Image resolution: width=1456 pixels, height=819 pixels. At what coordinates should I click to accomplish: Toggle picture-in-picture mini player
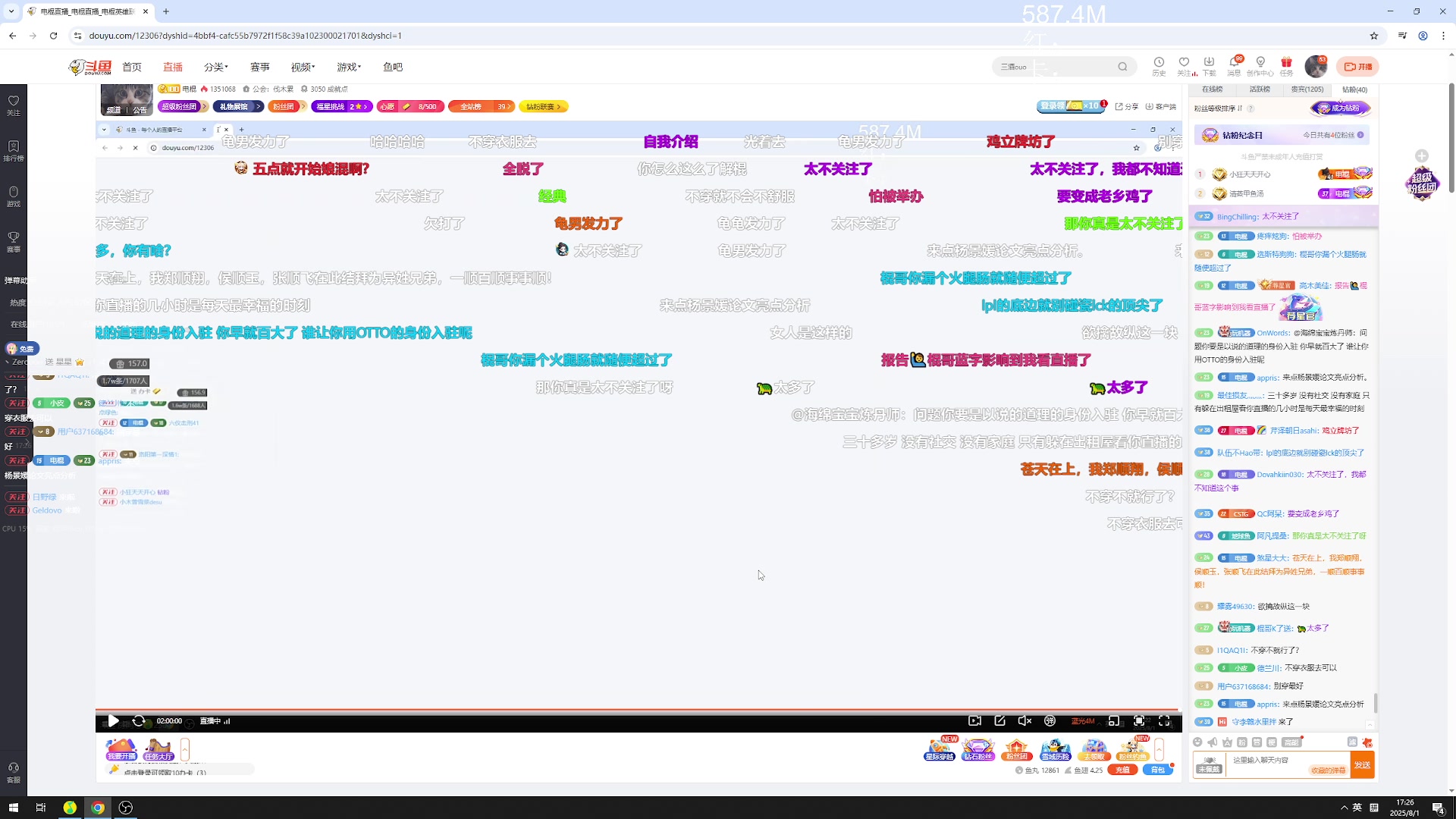click(x=1113, y=721)
